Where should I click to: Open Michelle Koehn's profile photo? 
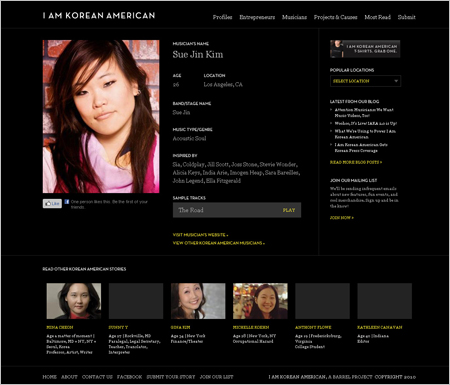click(x=260, y=301)
